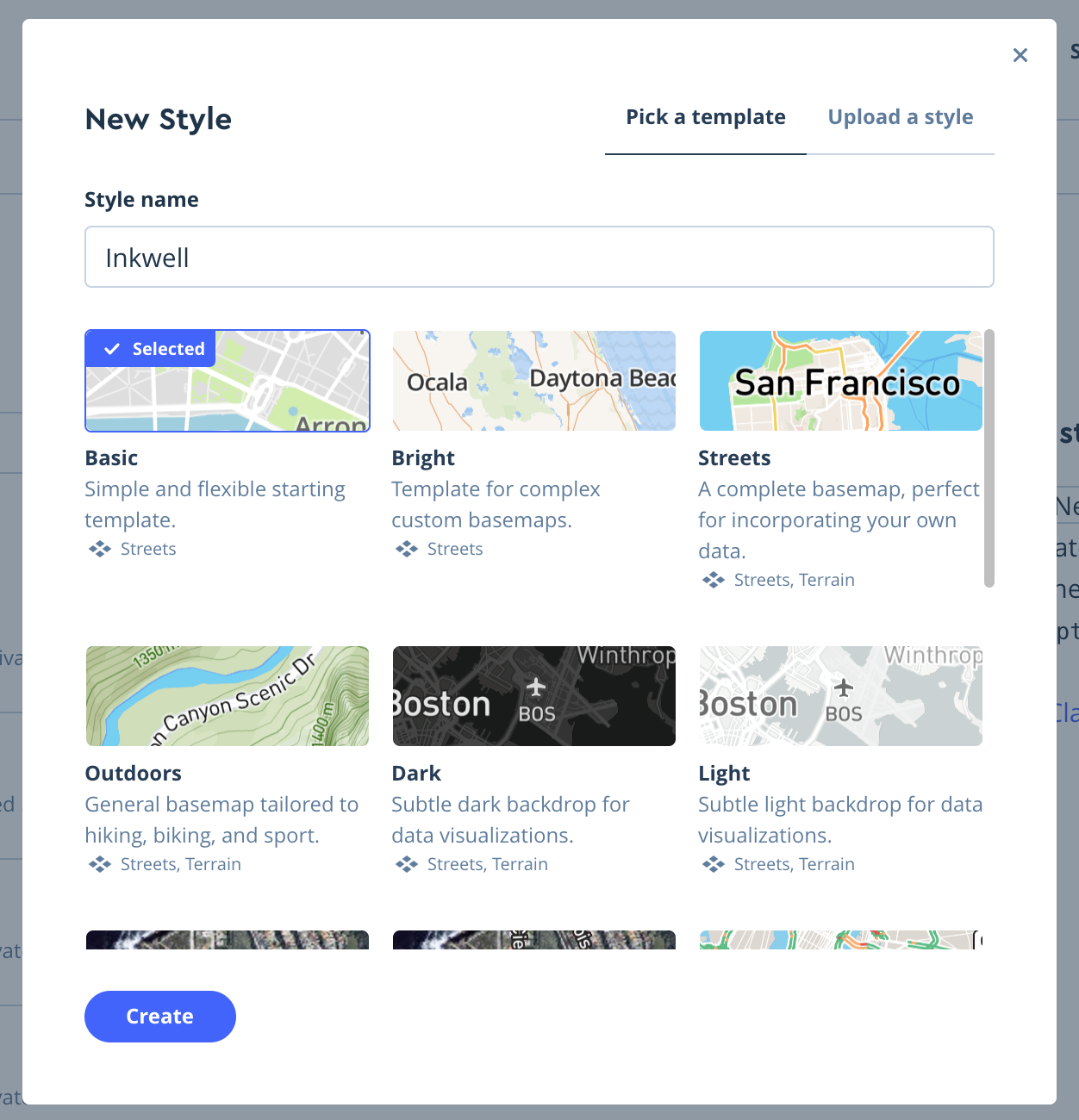
Task: Click the Streets, Terrain icon under Streets template
Action: [x=713, y=580]
